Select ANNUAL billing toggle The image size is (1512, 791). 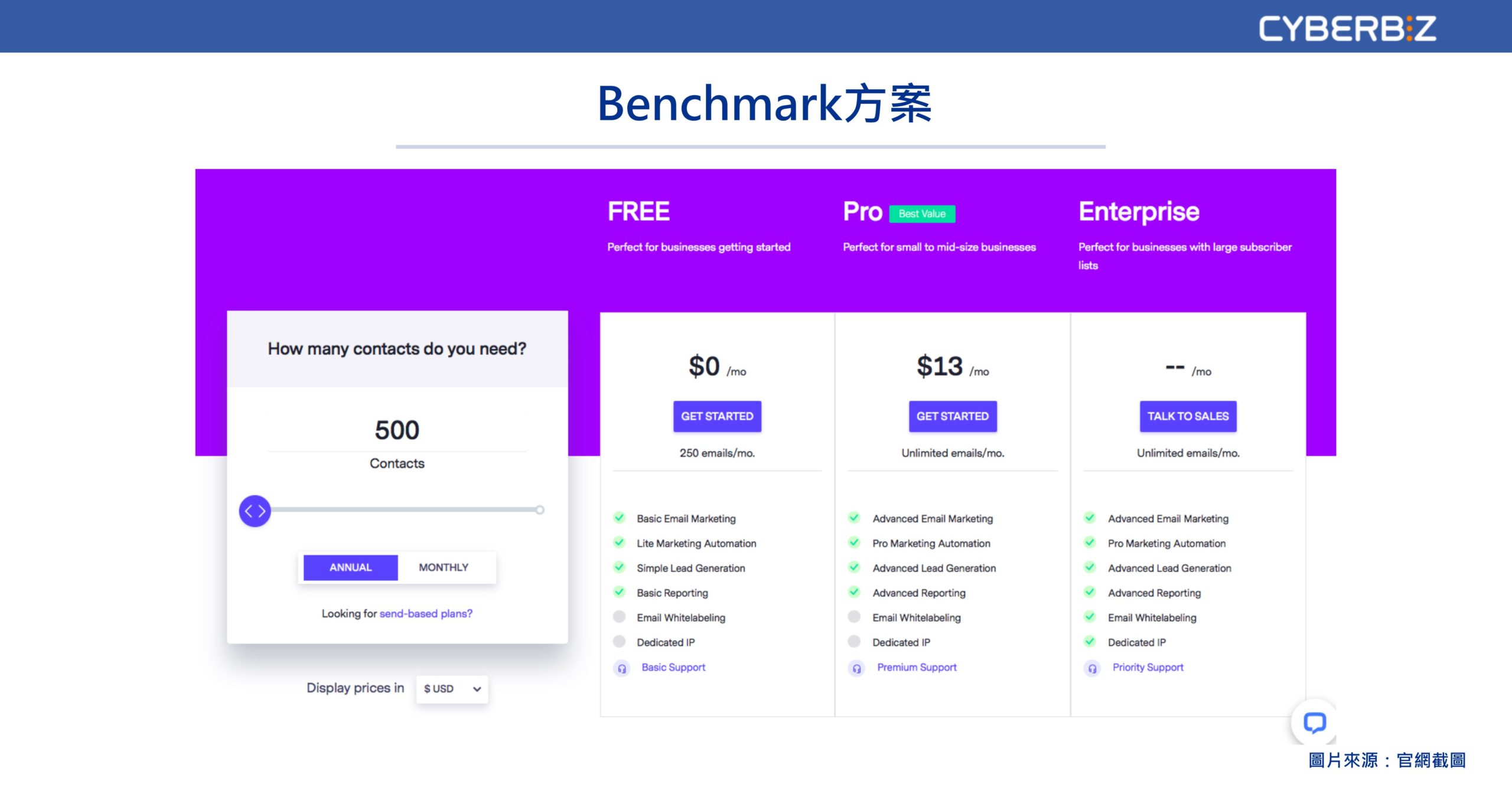(x=350, y=567)
